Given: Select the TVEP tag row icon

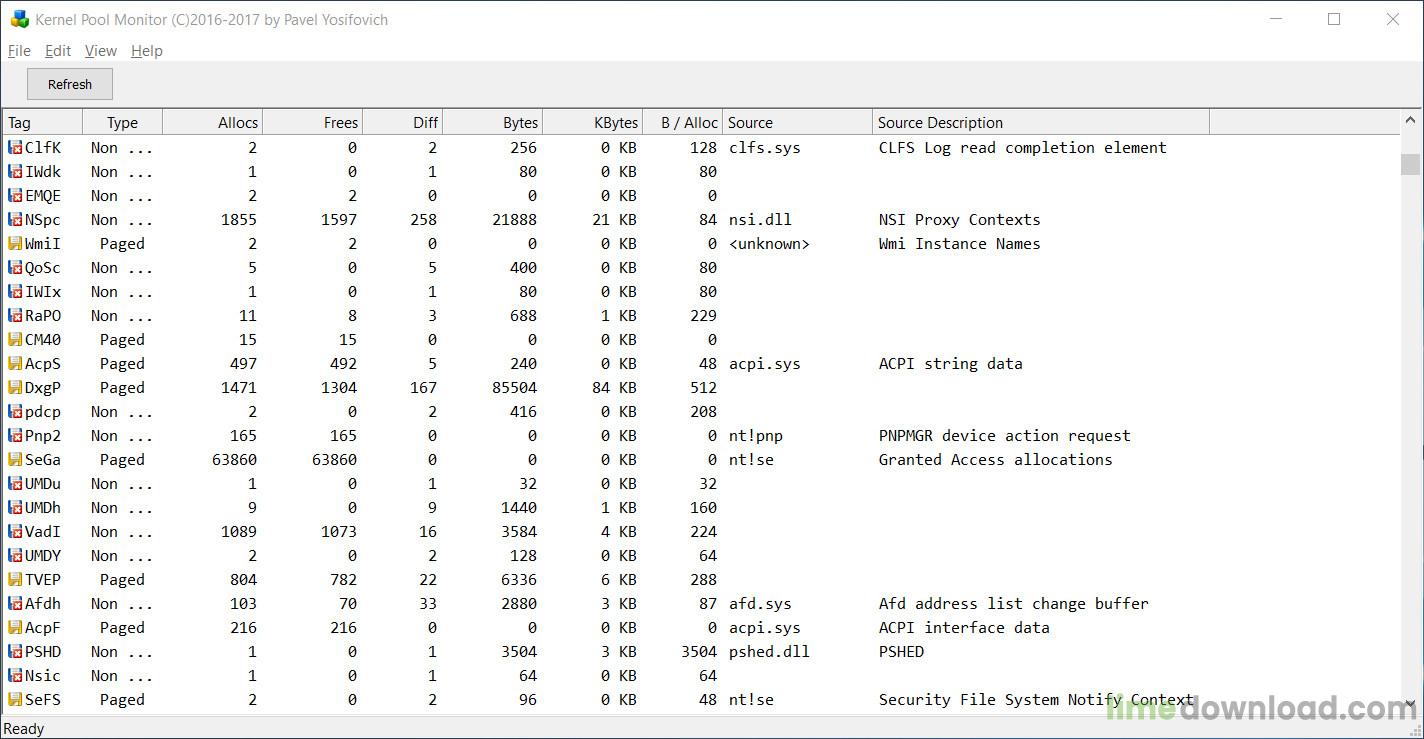Looking at the screenshot, I should pyautogui.click(x=15, y=580).
